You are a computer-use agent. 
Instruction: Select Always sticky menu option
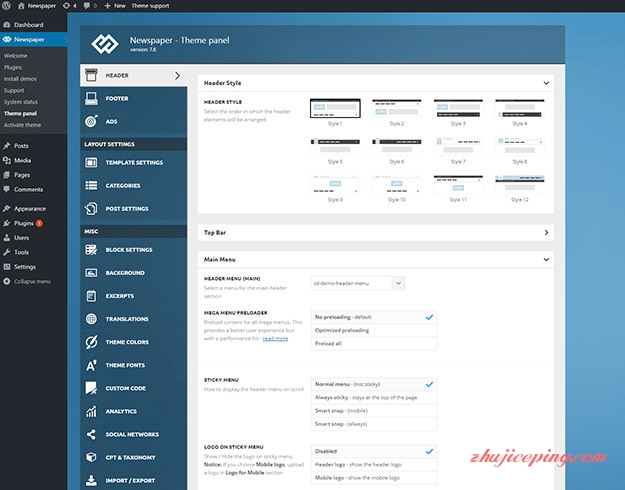click(x=373, y=398)
